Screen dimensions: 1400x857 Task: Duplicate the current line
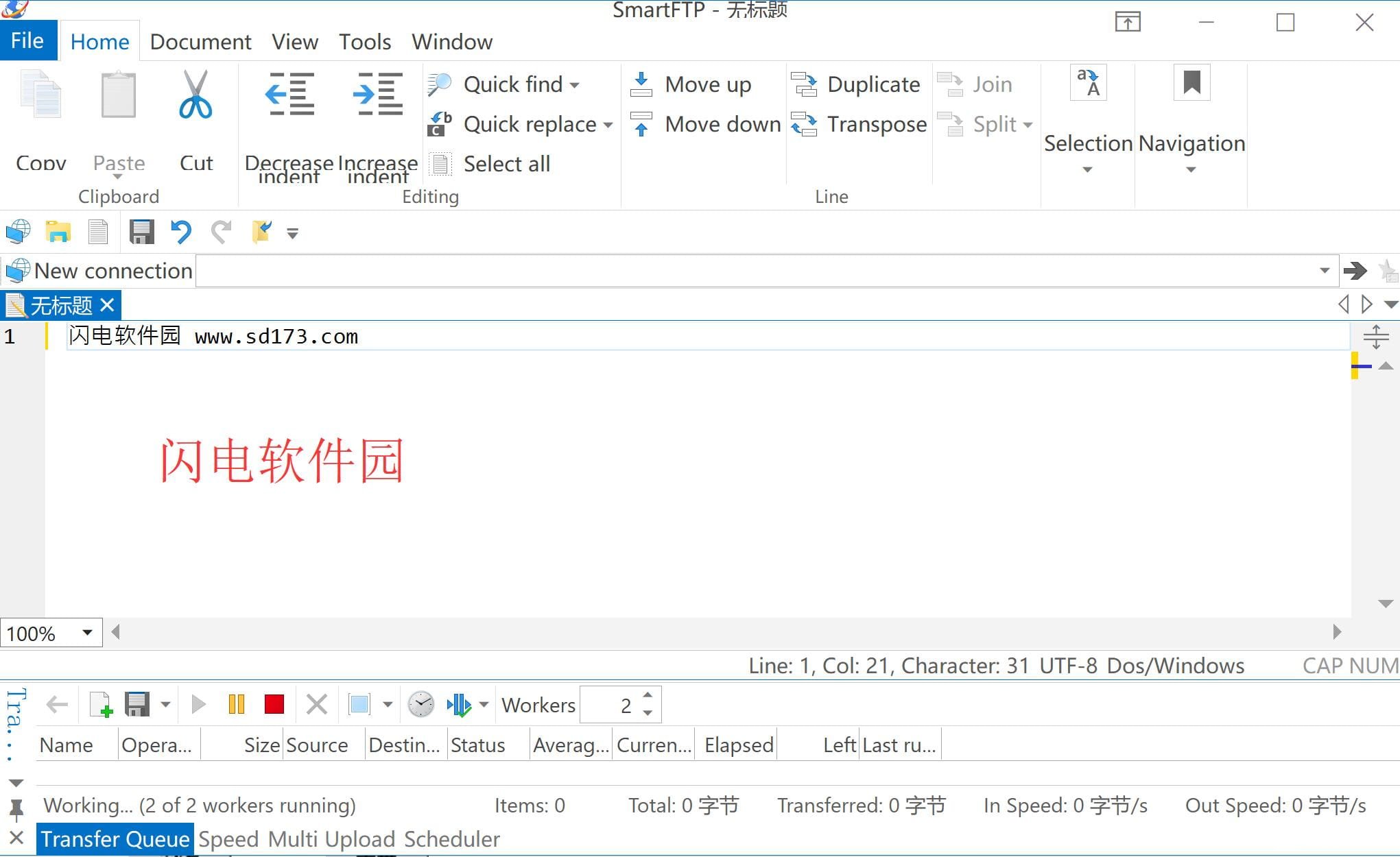(856, 84)
